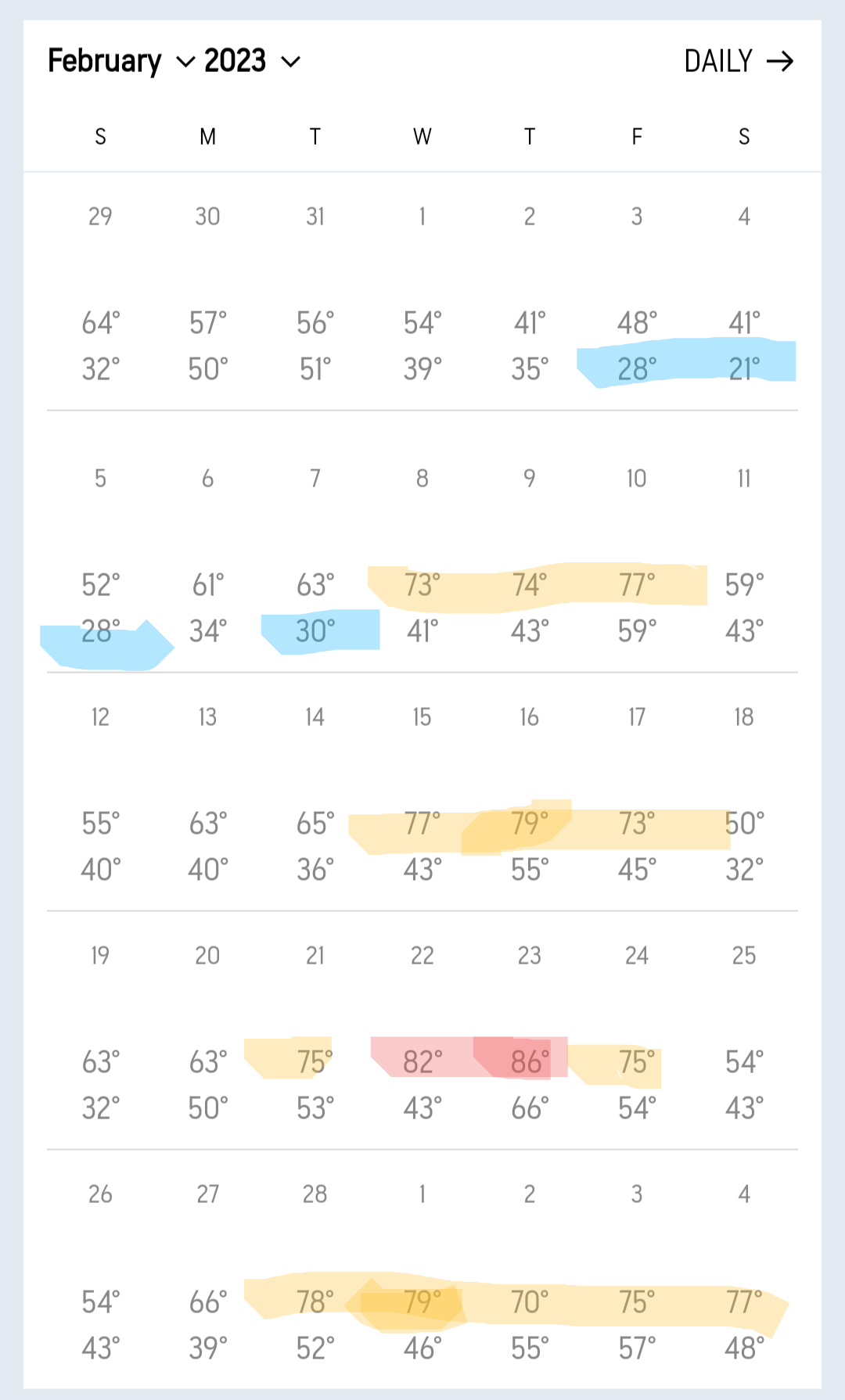Click the blue-highlighted 21° low temperature
845x1400 pixels.
tap(744, 368)
